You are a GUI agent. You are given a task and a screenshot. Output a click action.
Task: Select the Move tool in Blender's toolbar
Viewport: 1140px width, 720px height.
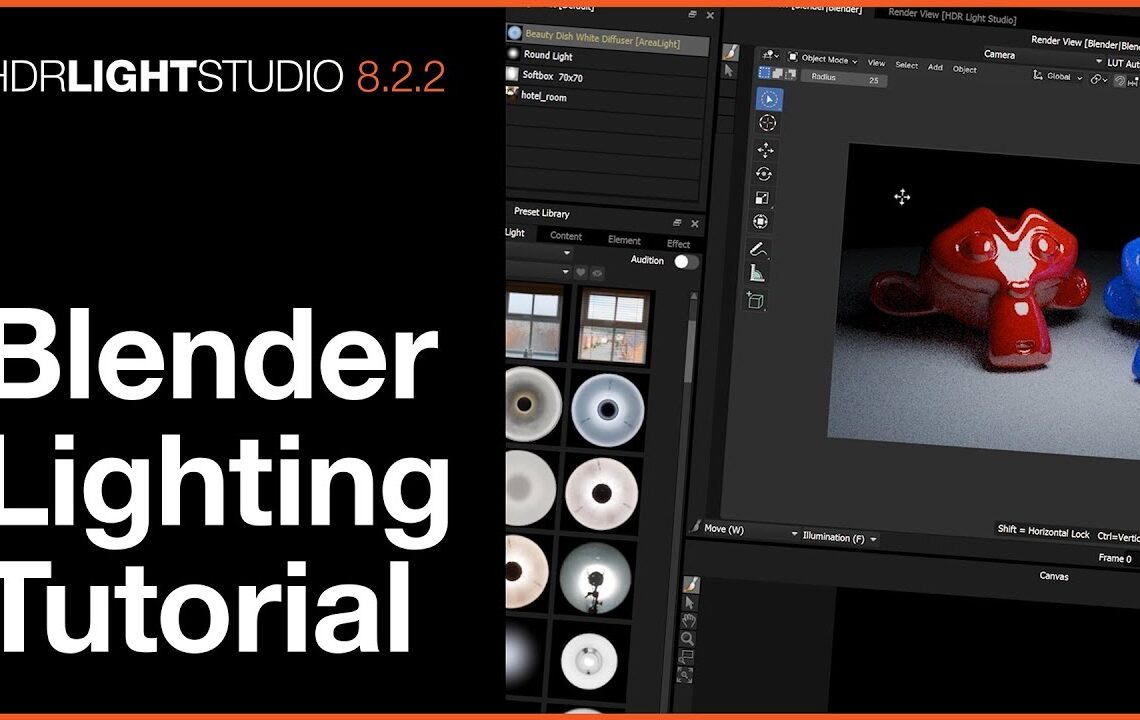(766, 151)
